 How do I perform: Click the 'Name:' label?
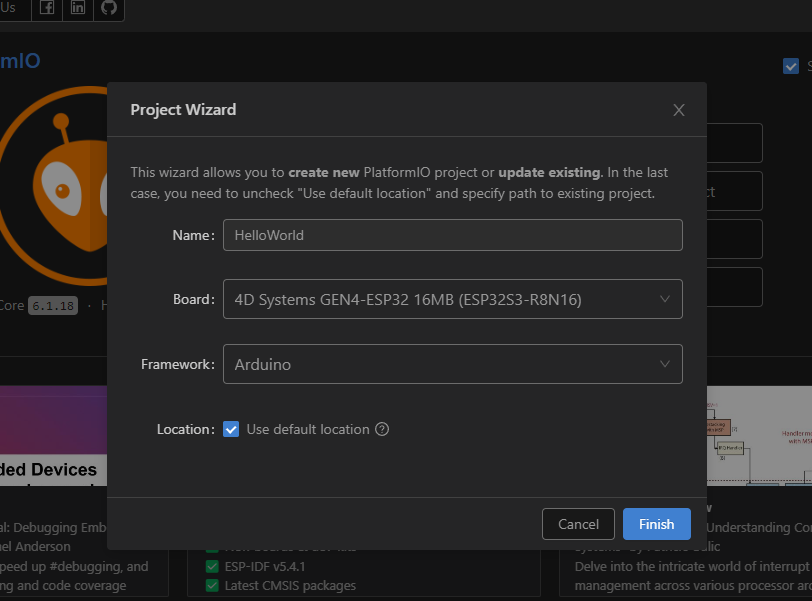(193, 235)
